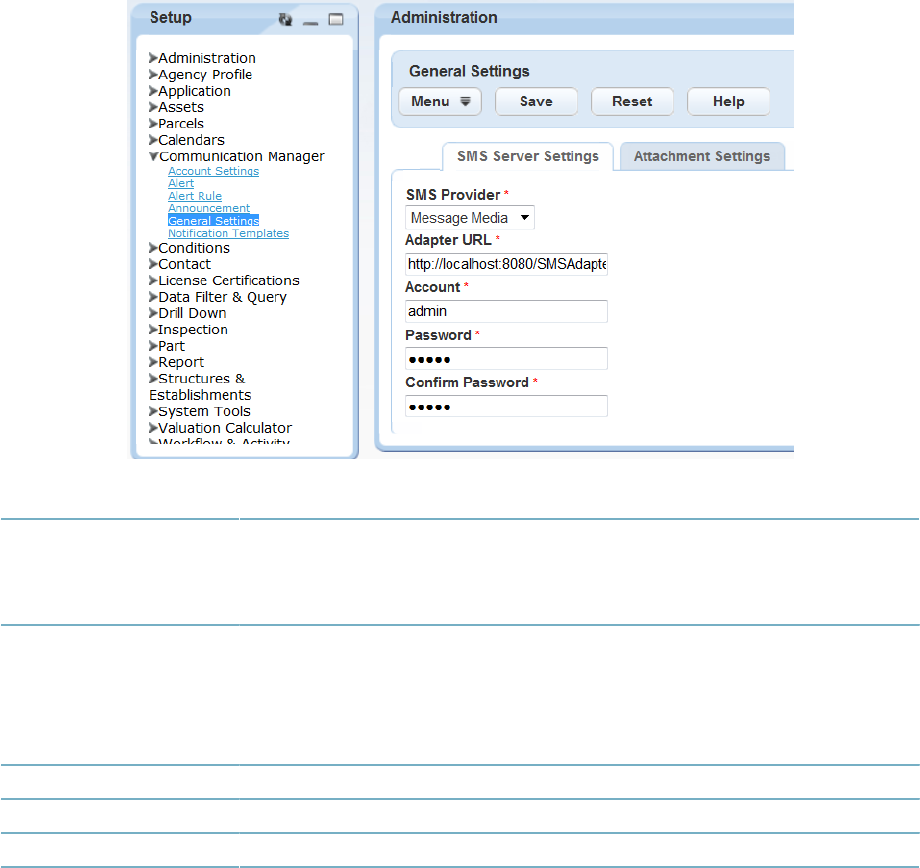Viewport: 920px width, 868px height.
Task: Expand Structures & Establishments node
Action: (153, 379)
